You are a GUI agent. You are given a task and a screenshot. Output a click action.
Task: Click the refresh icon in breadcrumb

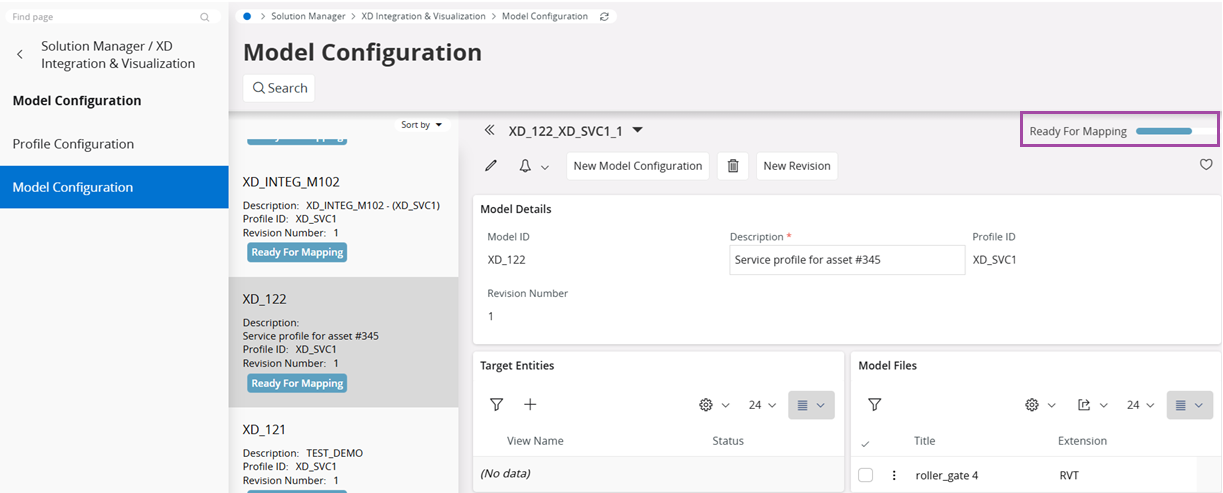point(603,17)
